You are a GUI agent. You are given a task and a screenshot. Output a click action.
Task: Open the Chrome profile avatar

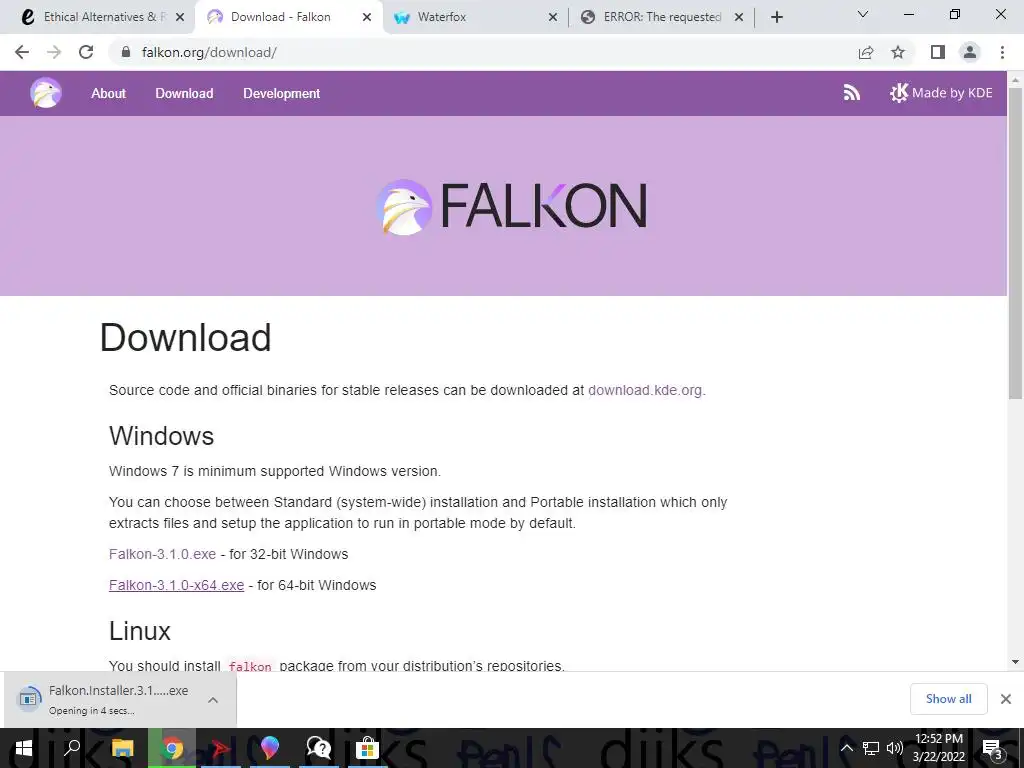click(x=970, y=52)
